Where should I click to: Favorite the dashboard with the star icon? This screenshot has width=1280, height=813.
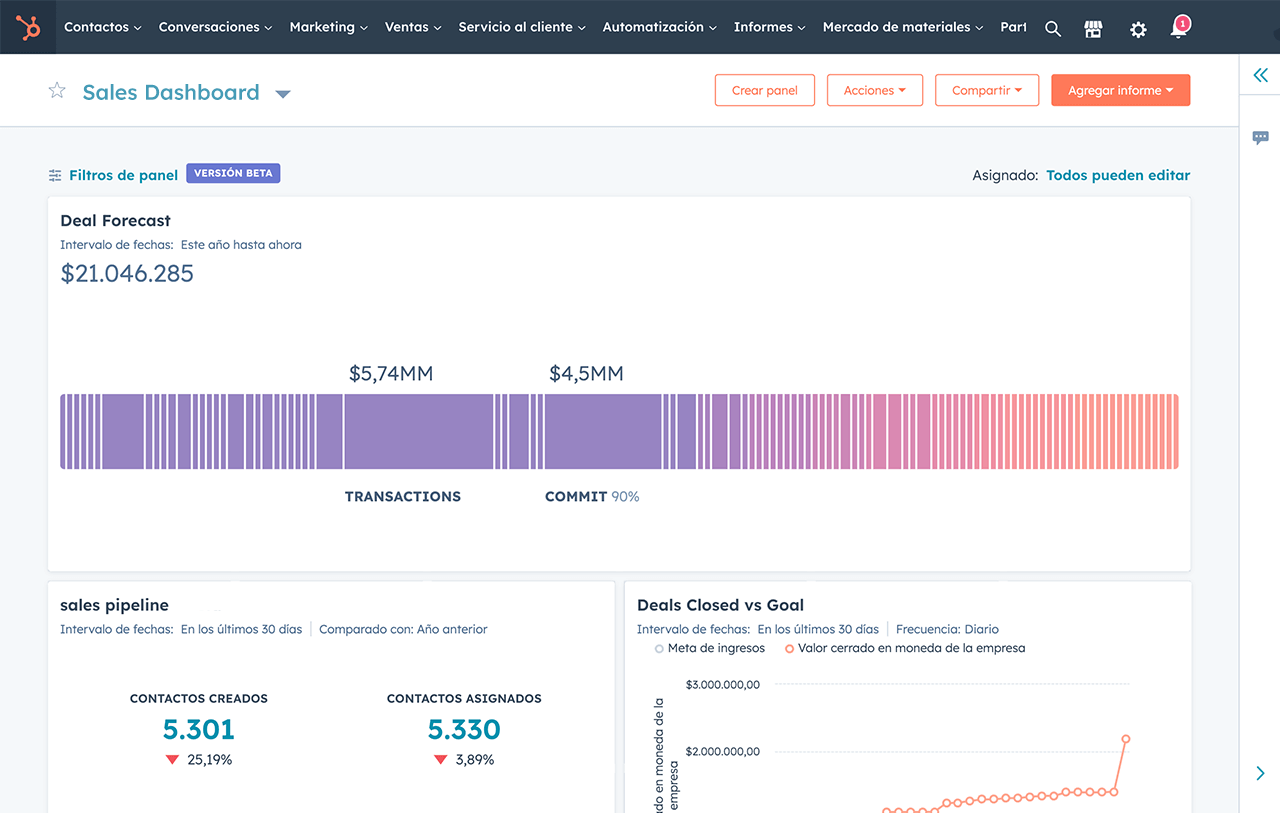[57, 91]
